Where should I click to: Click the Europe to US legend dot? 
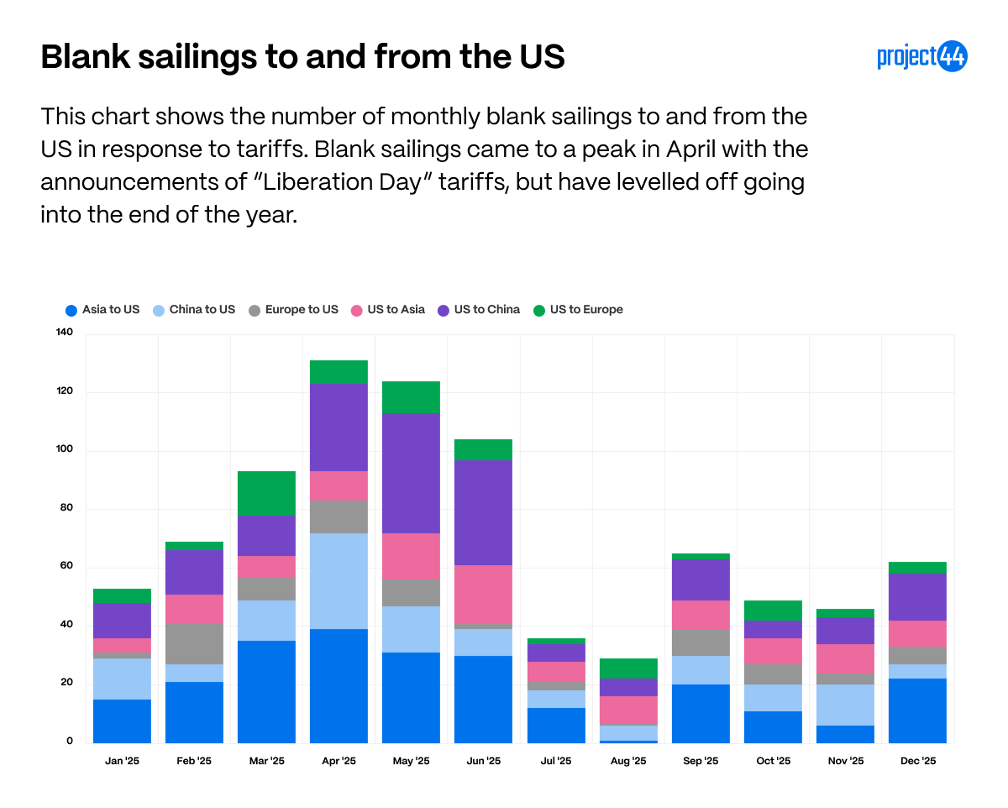tap(254, 310)
